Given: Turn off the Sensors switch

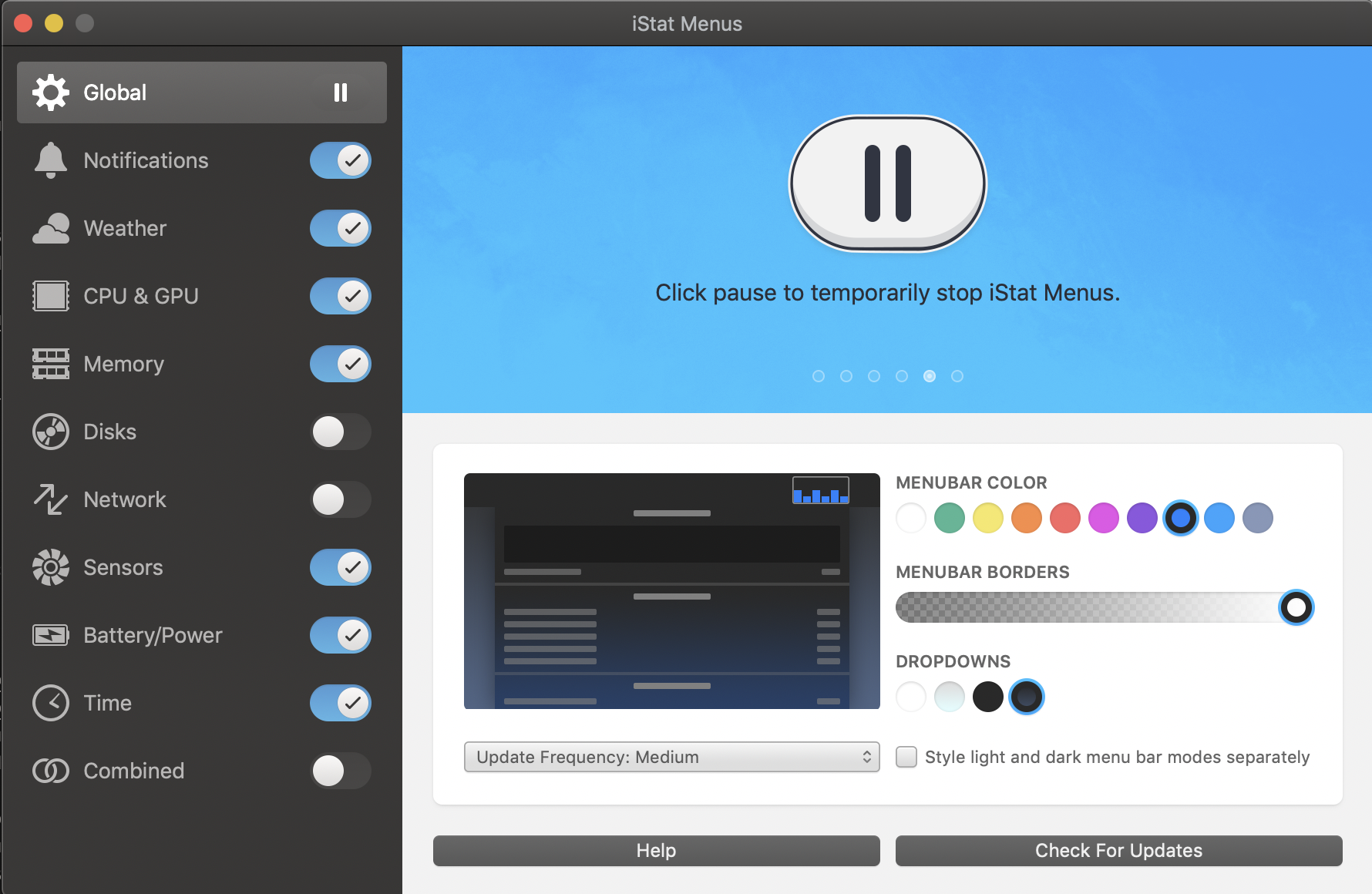Looking at the screenshot, I should pos(341,567).
